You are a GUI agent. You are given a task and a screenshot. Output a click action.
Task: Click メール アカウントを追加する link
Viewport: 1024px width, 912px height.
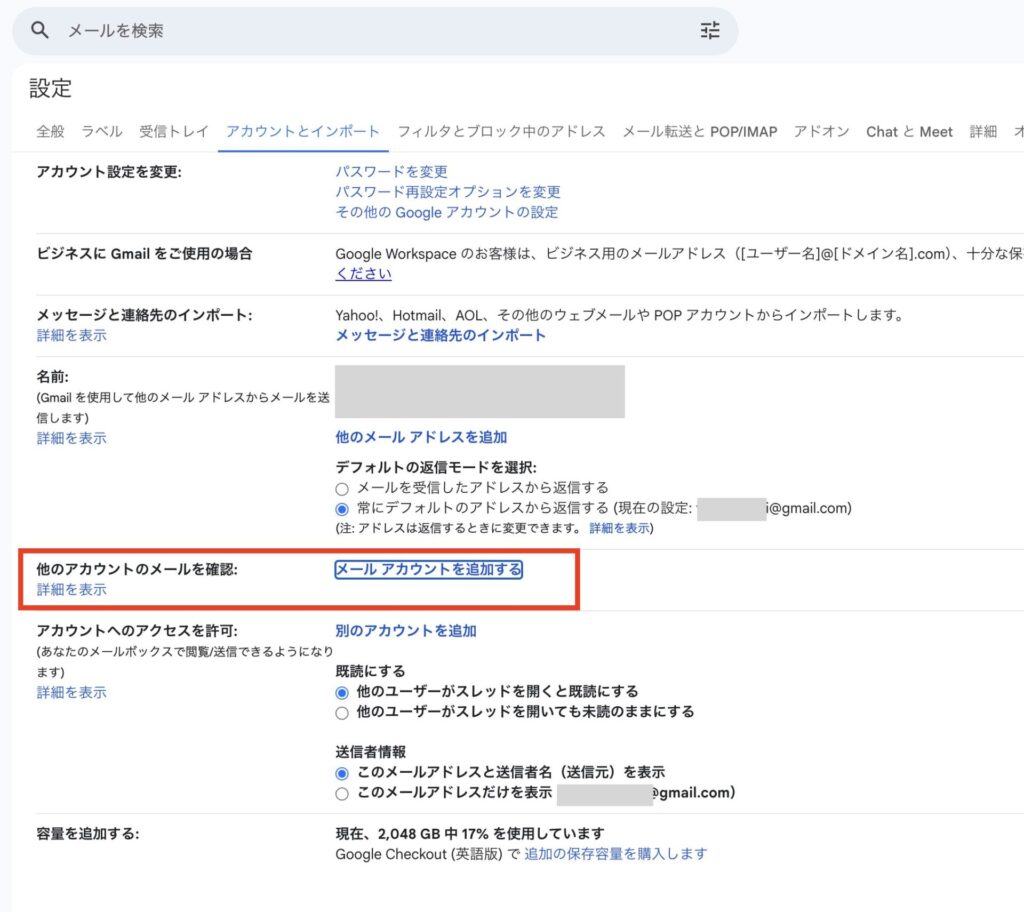click(x=428, y=570)
